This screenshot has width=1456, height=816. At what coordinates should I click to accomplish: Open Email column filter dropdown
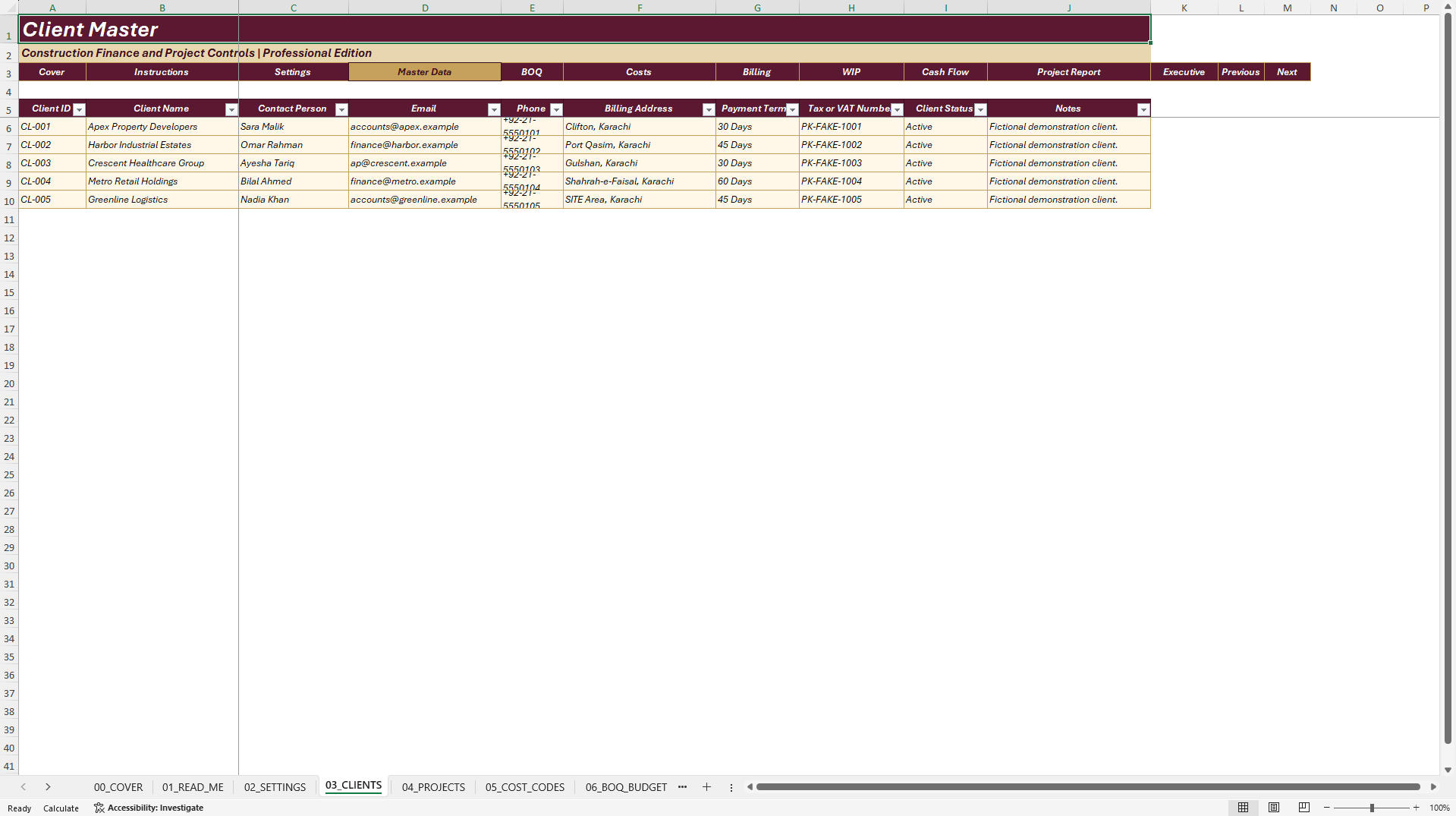[494, 109]
